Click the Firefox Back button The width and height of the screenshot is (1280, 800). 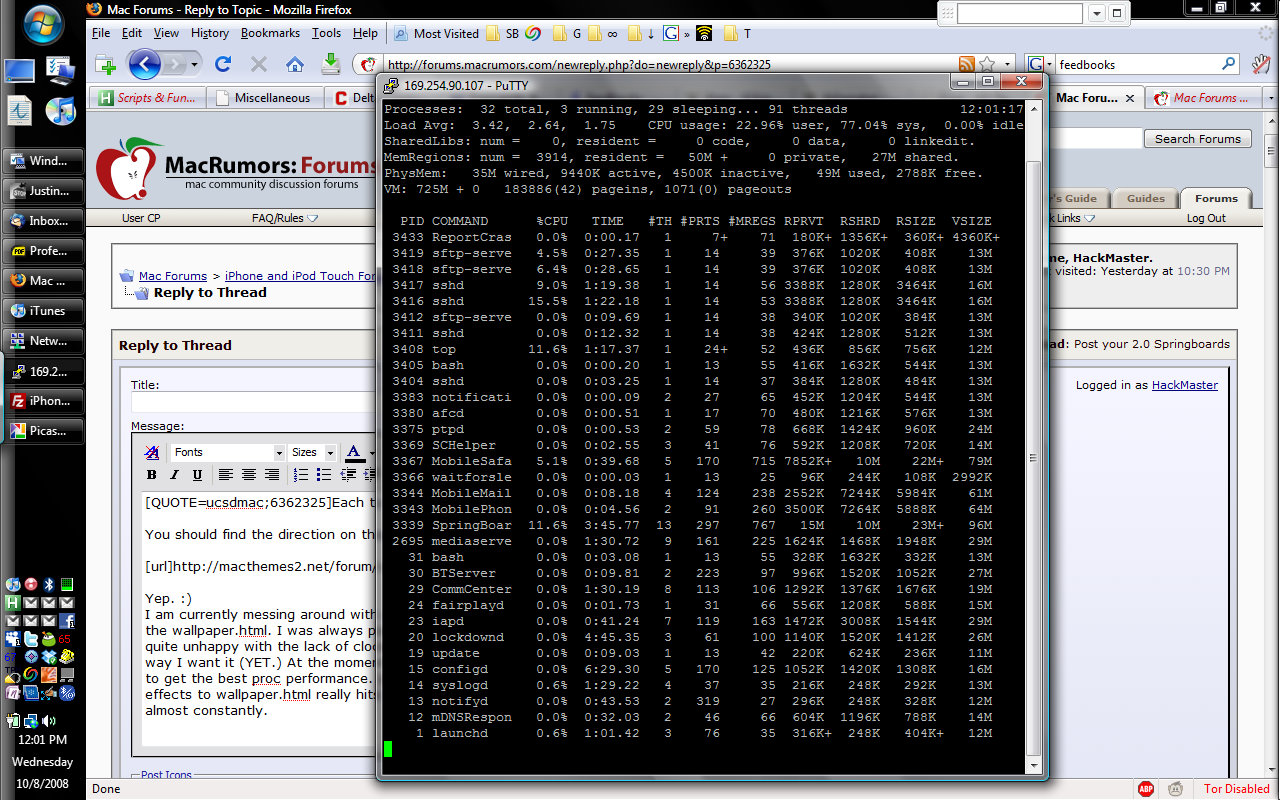click(x=144, y=64)
